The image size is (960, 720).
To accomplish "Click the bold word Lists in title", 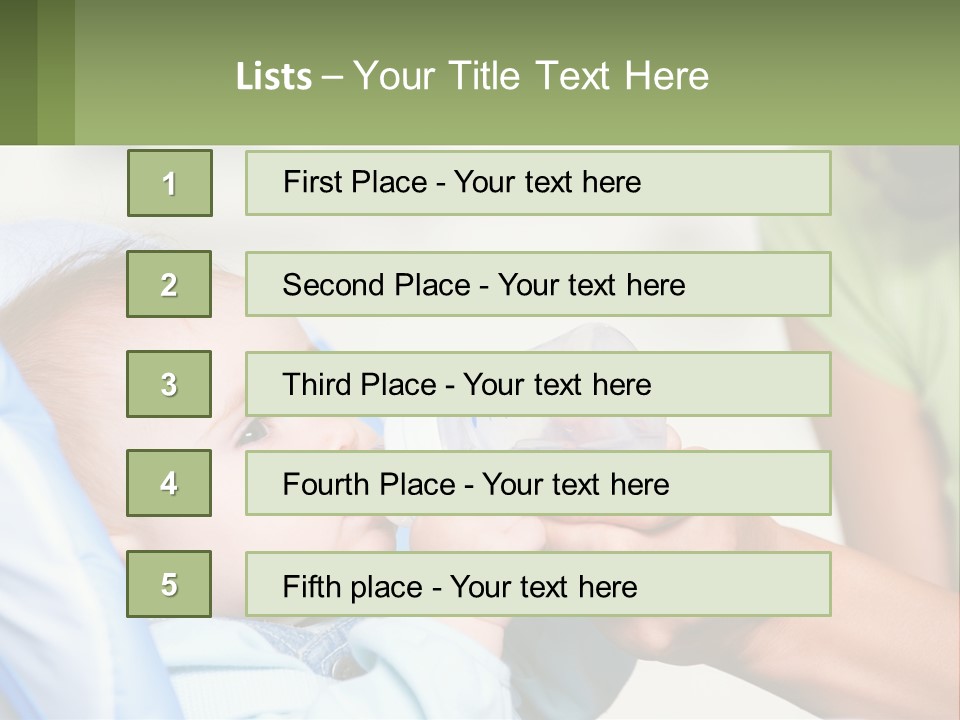I will click(x=273, y=77).
